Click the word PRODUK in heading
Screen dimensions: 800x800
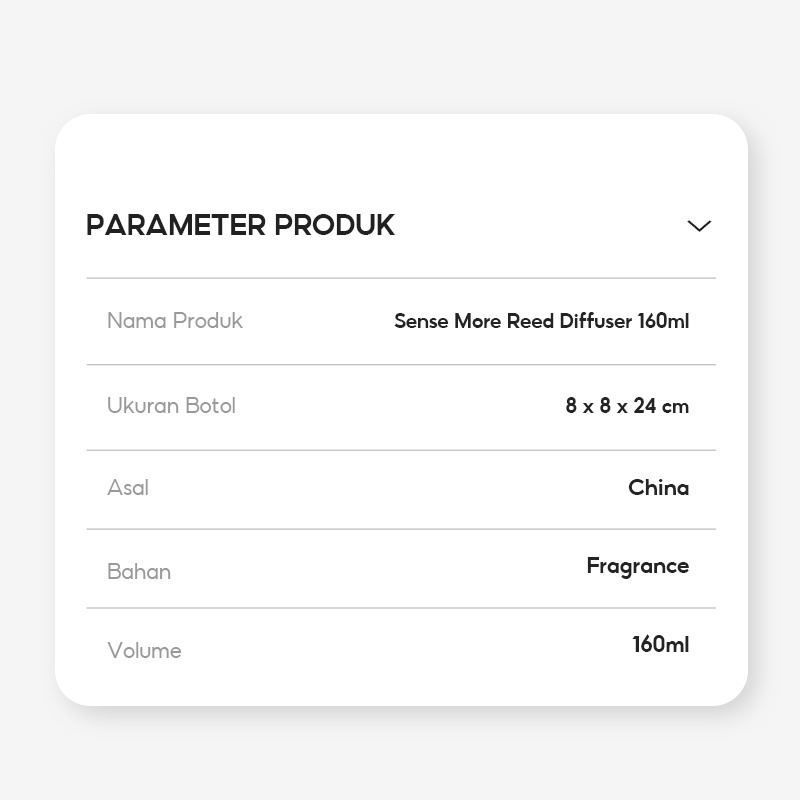coord(334,226)
